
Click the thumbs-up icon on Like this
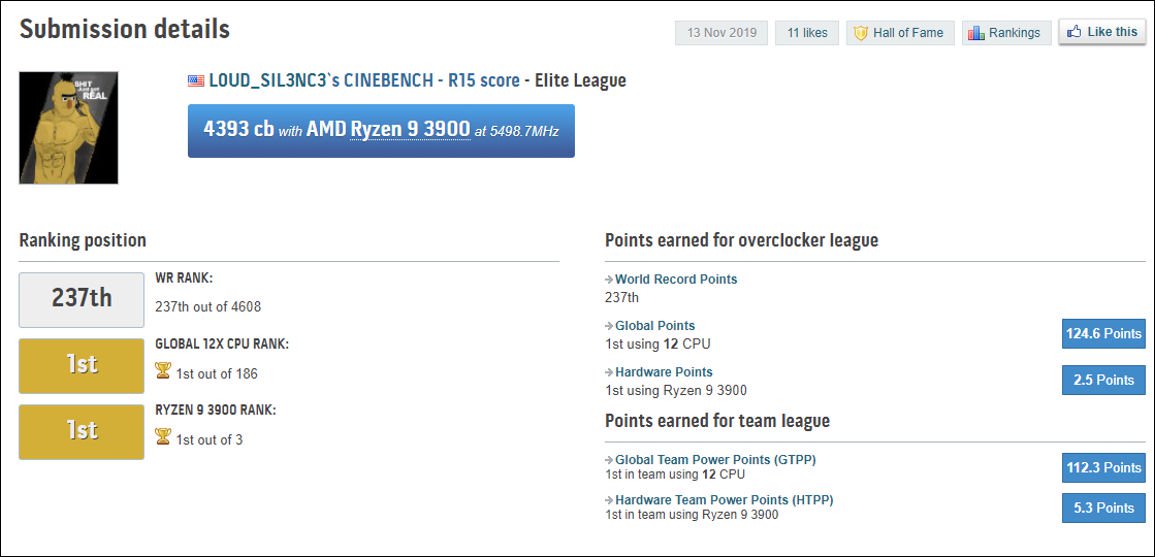[x=1074, y=32]
